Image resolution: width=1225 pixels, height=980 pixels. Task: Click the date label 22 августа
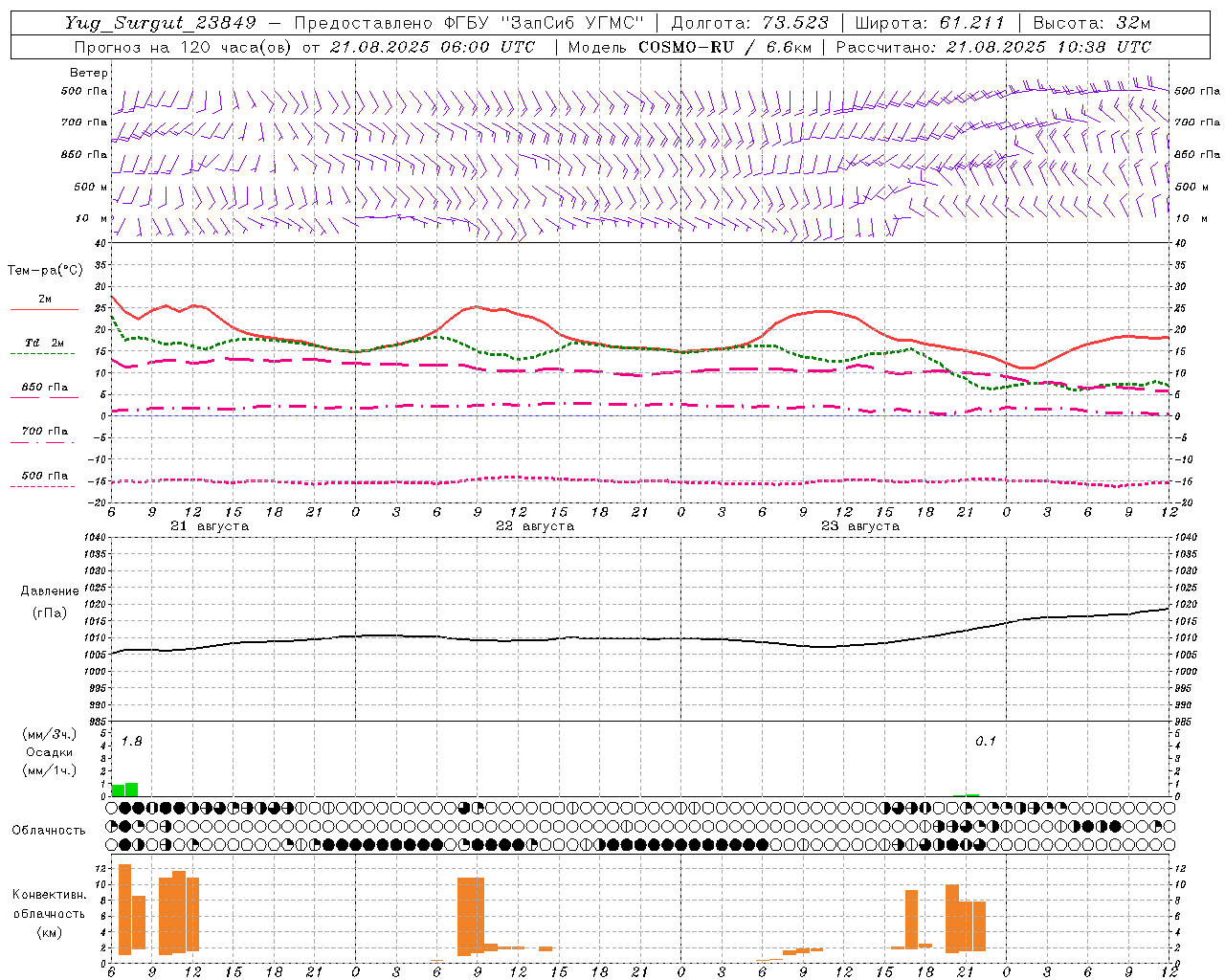[535, 526]
